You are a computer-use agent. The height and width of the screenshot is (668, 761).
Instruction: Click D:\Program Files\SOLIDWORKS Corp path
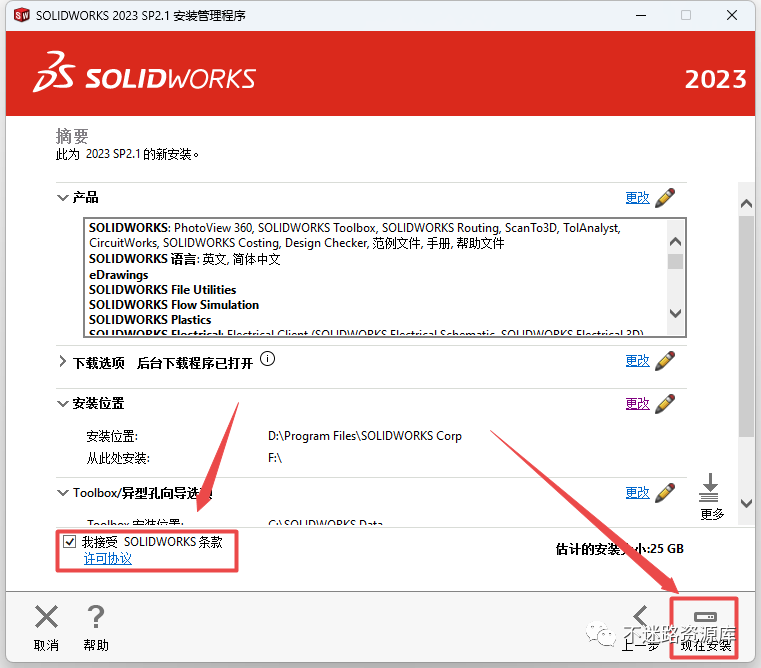pyautogui.click(x=364, y=436)
